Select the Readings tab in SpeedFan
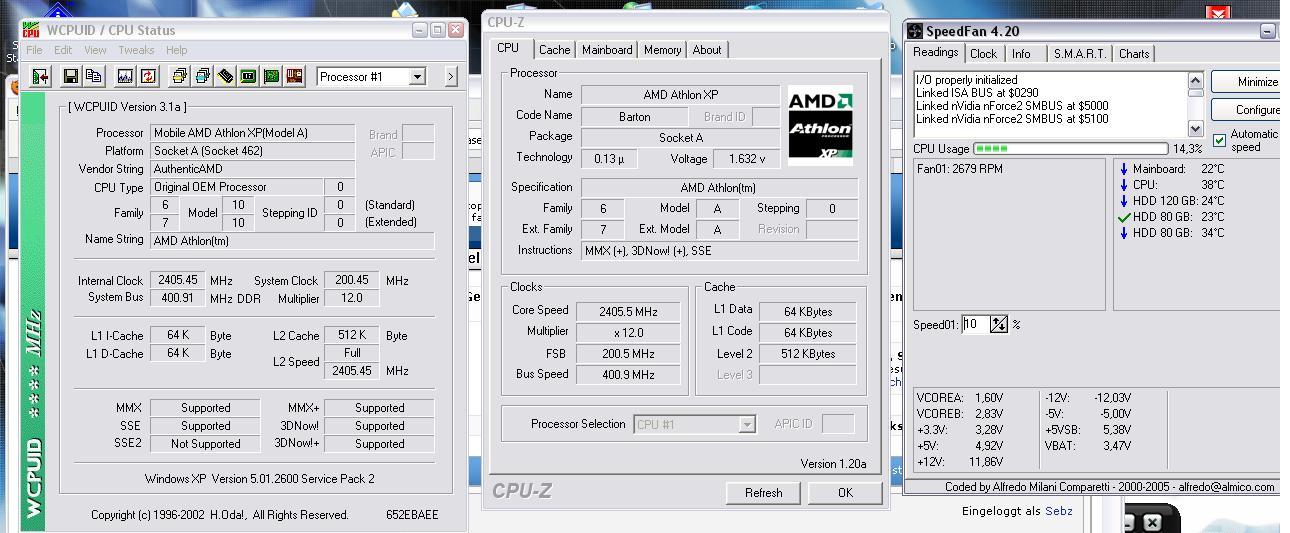This screenshot has height=533, width=1290. [935, 52]
